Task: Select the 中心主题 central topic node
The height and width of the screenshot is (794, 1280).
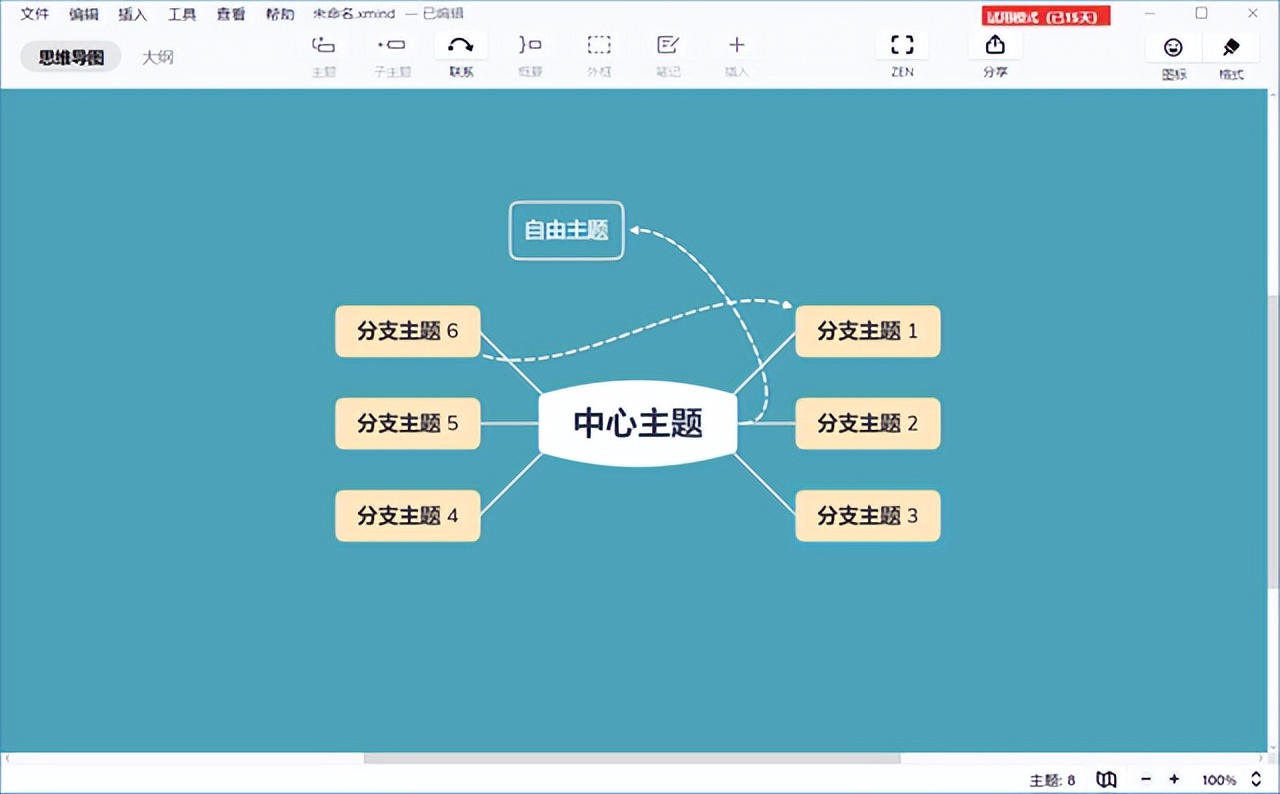Action: (637, 423)
